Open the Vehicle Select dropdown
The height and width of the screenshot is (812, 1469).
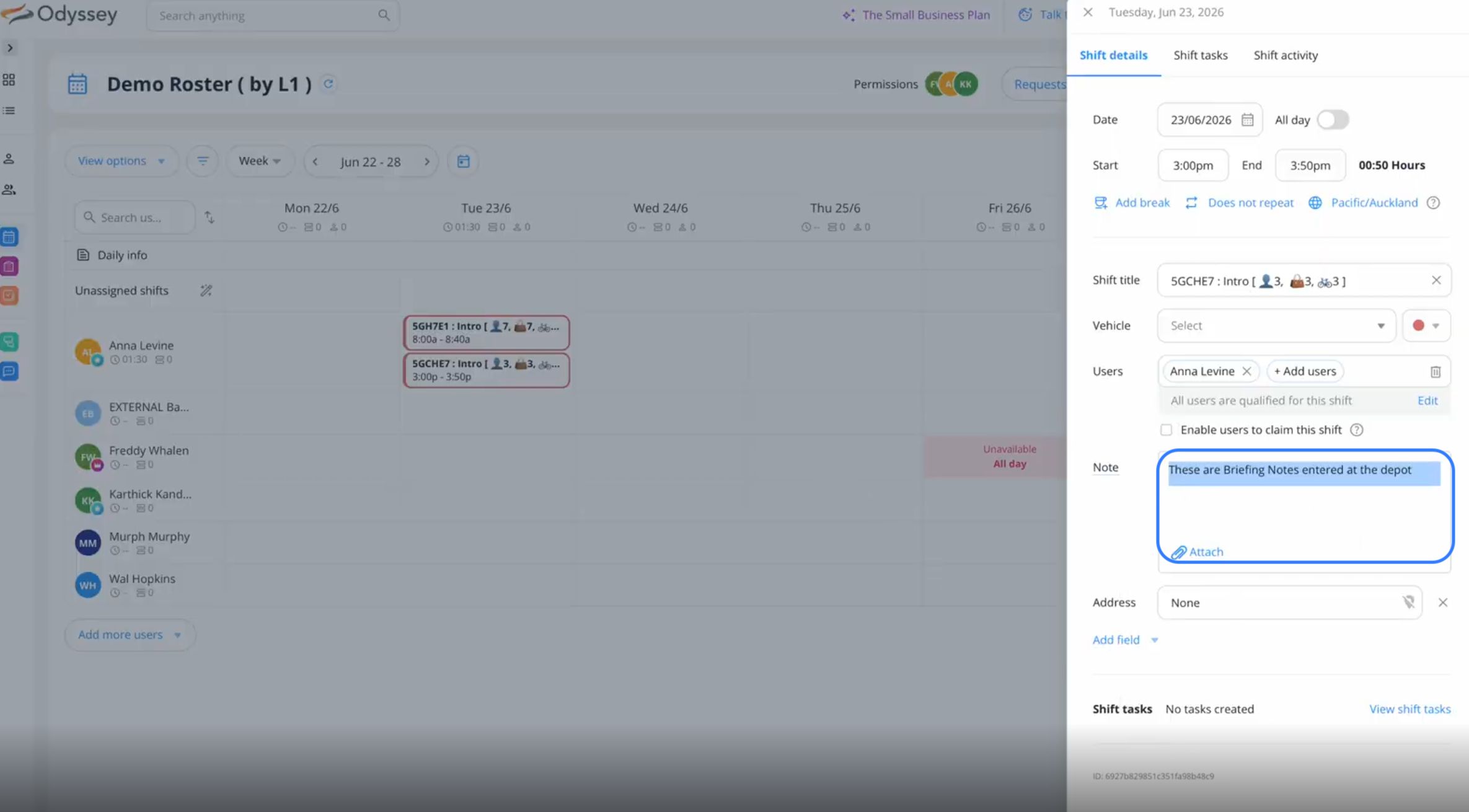pyautogui.click(x=1276, y=326)
